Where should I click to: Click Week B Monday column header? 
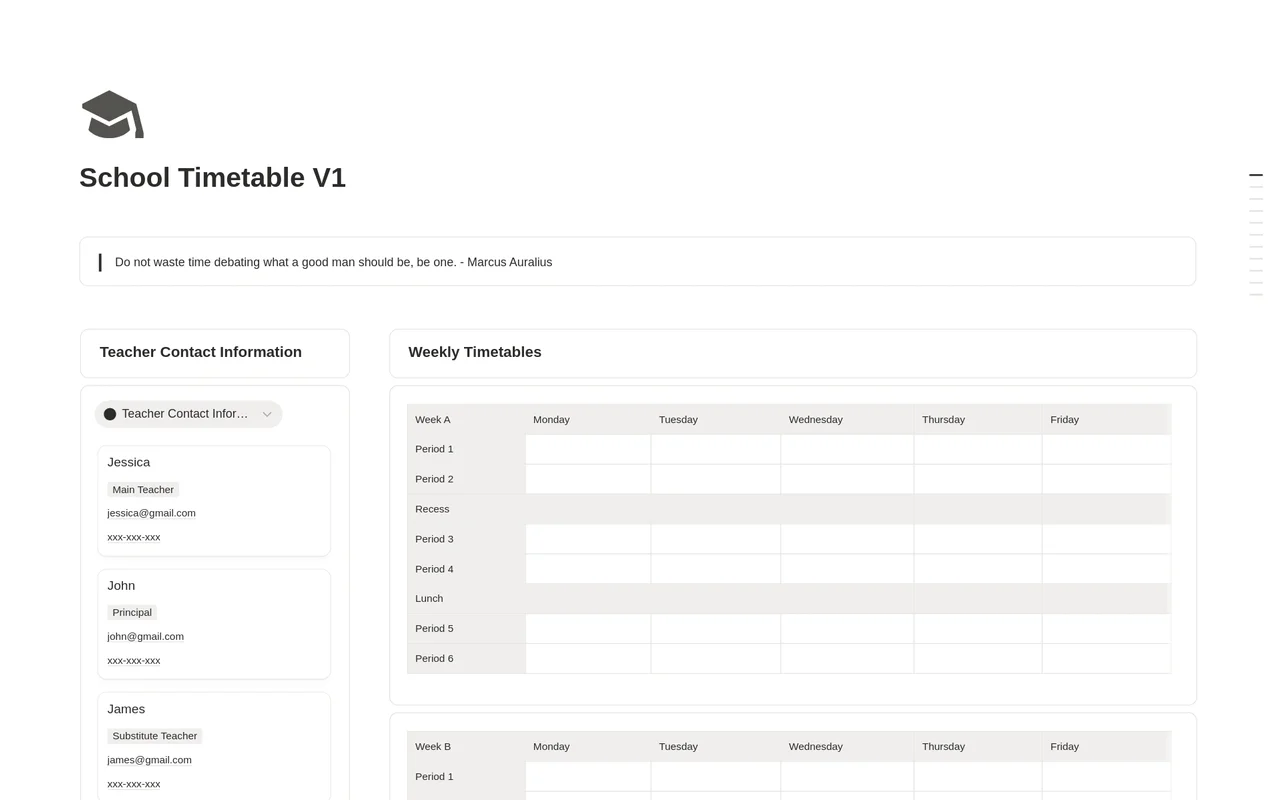588,746
